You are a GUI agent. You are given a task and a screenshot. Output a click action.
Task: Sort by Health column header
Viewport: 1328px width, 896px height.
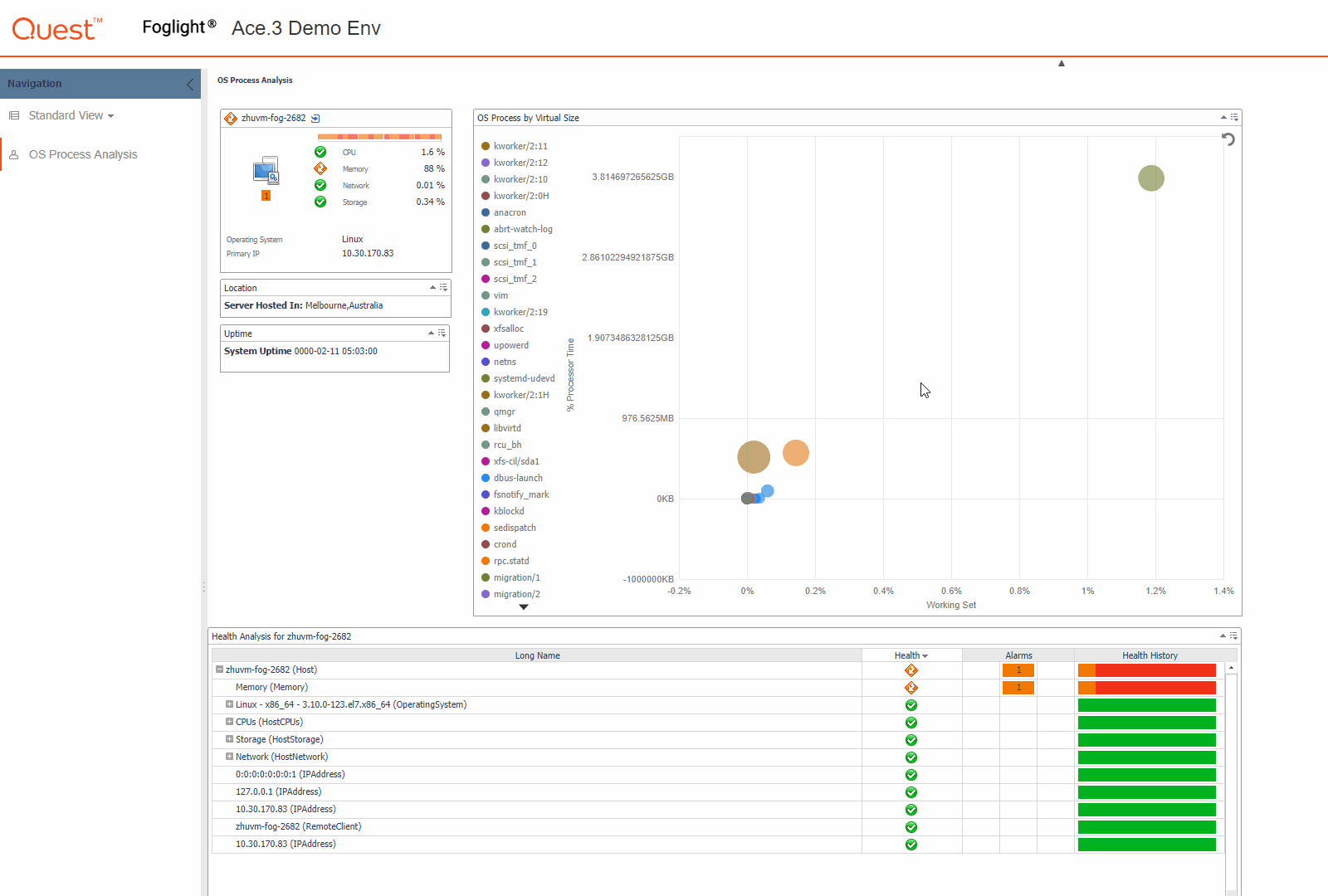coord(911,655)
